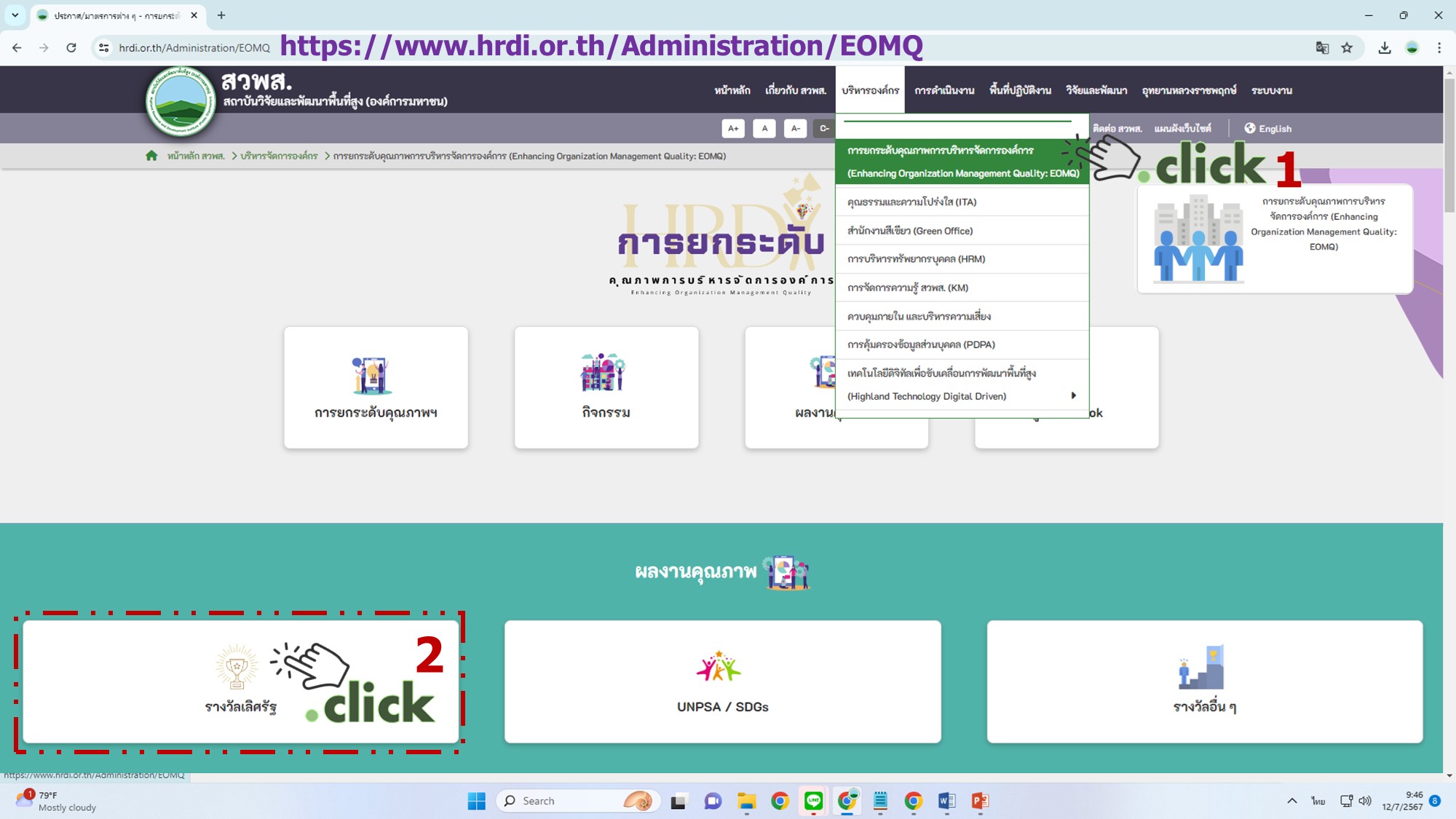Open Chrome three-dot menu
This screenshot has width=1456, height=819.
(1439, 48)
